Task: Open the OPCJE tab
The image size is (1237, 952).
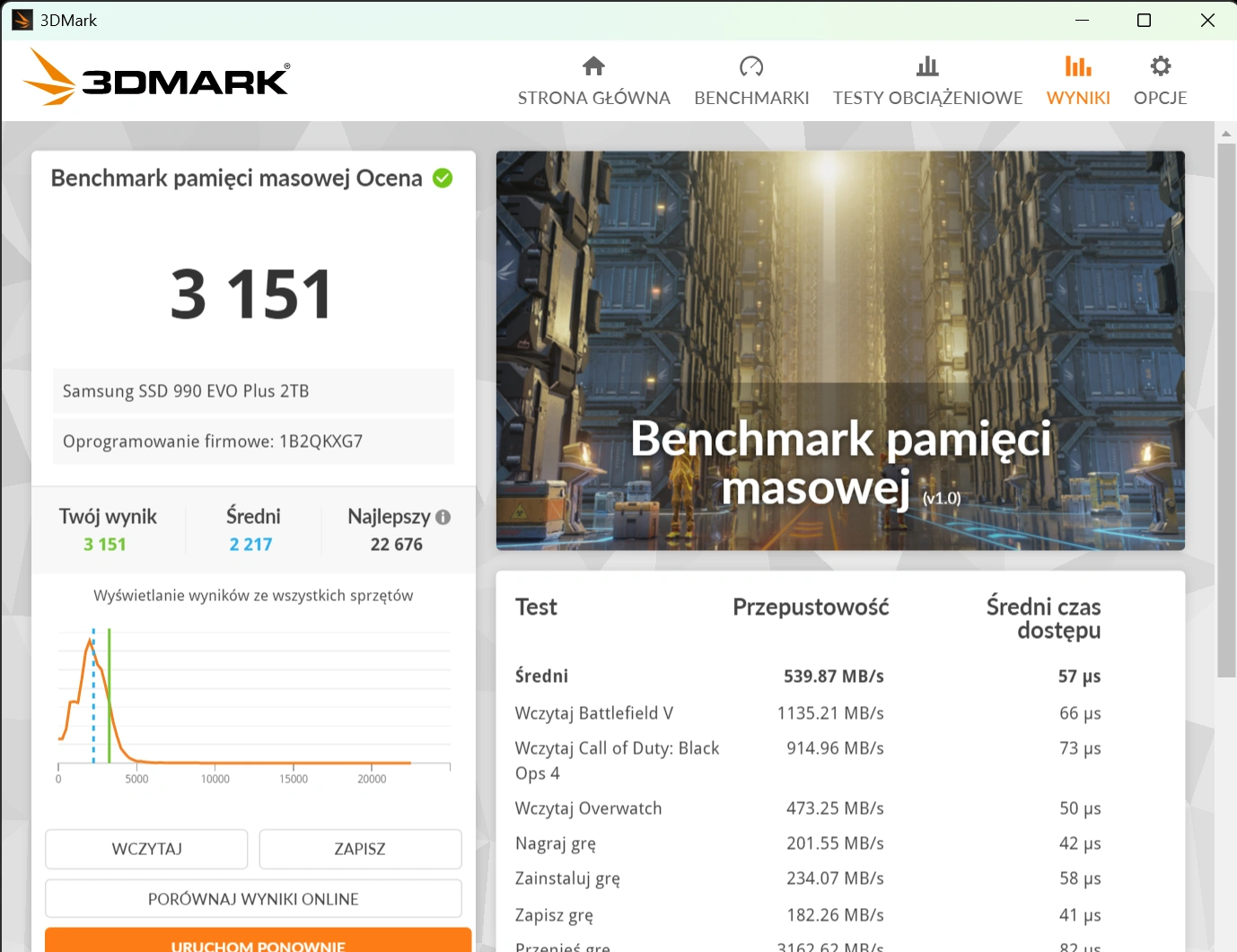Action: pos(1161,98)
